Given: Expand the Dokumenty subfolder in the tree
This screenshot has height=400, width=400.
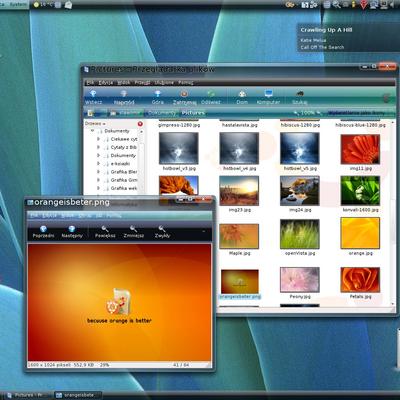Looking at the screenshot, I should [98, 155].
